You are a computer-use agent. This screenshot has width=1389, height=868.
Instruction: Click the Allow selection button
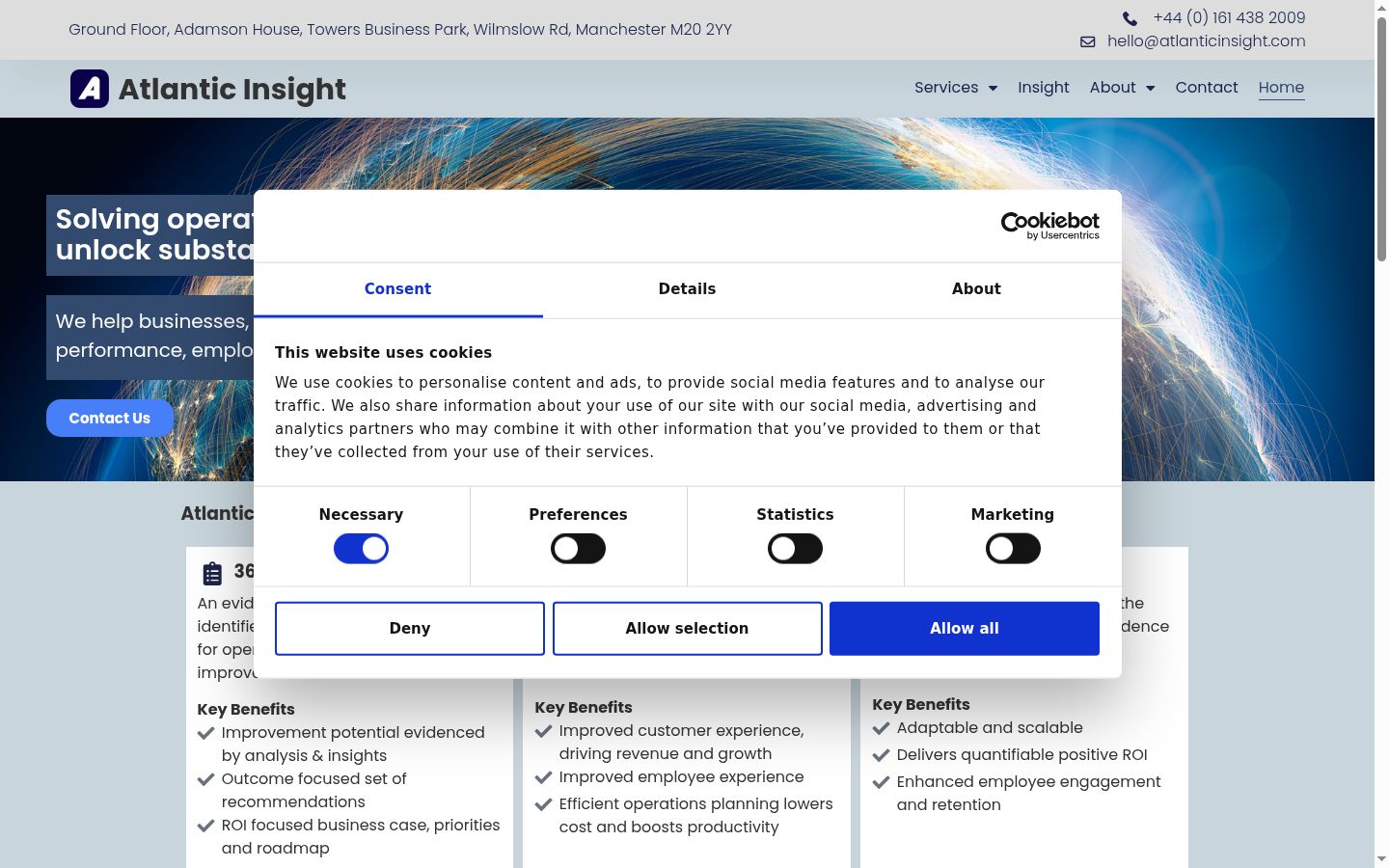pyautogui.click(x=687, y=629)
